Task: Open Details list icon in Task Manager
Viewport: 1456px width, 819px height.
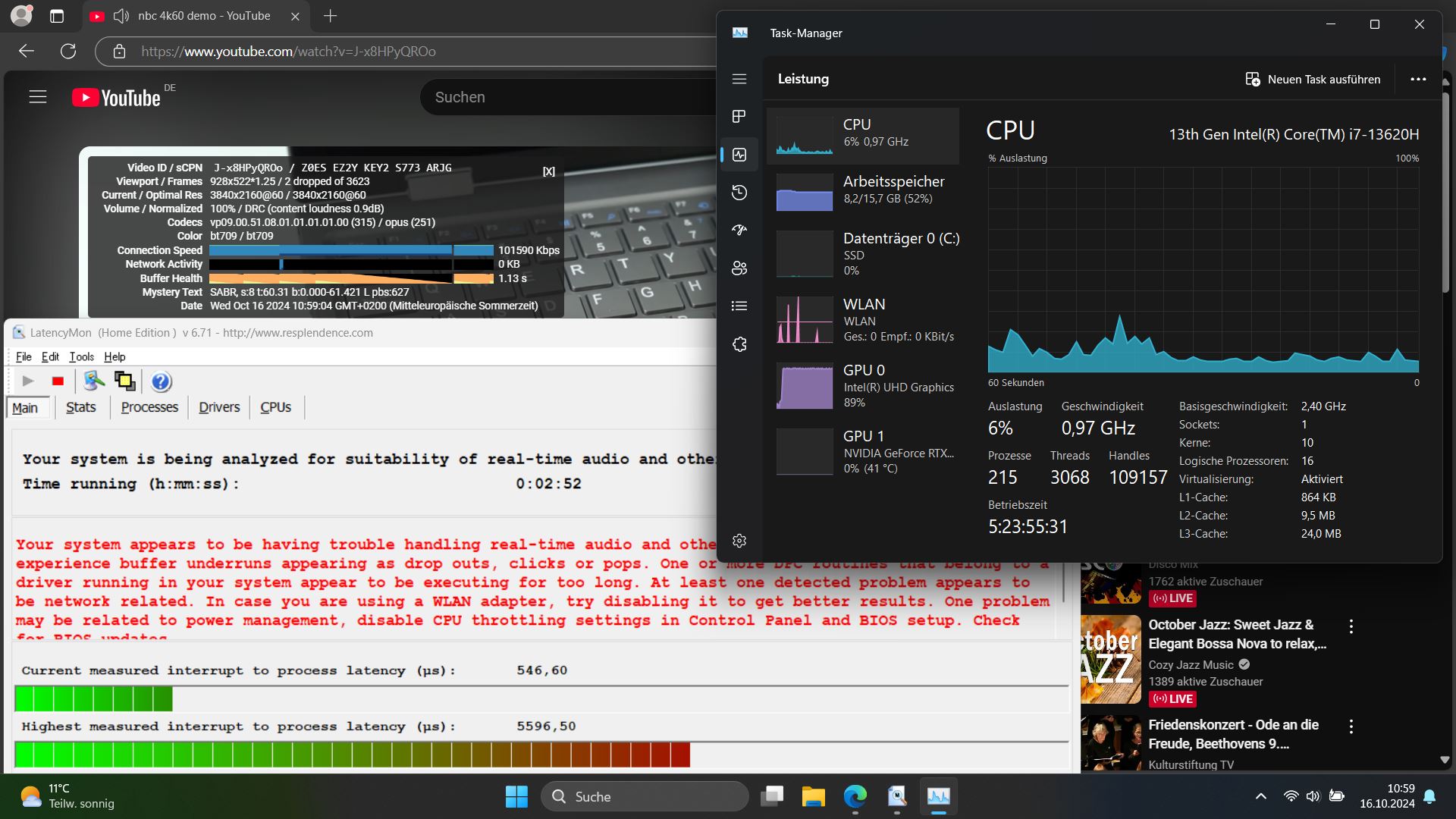Action: tap(739, 306)
